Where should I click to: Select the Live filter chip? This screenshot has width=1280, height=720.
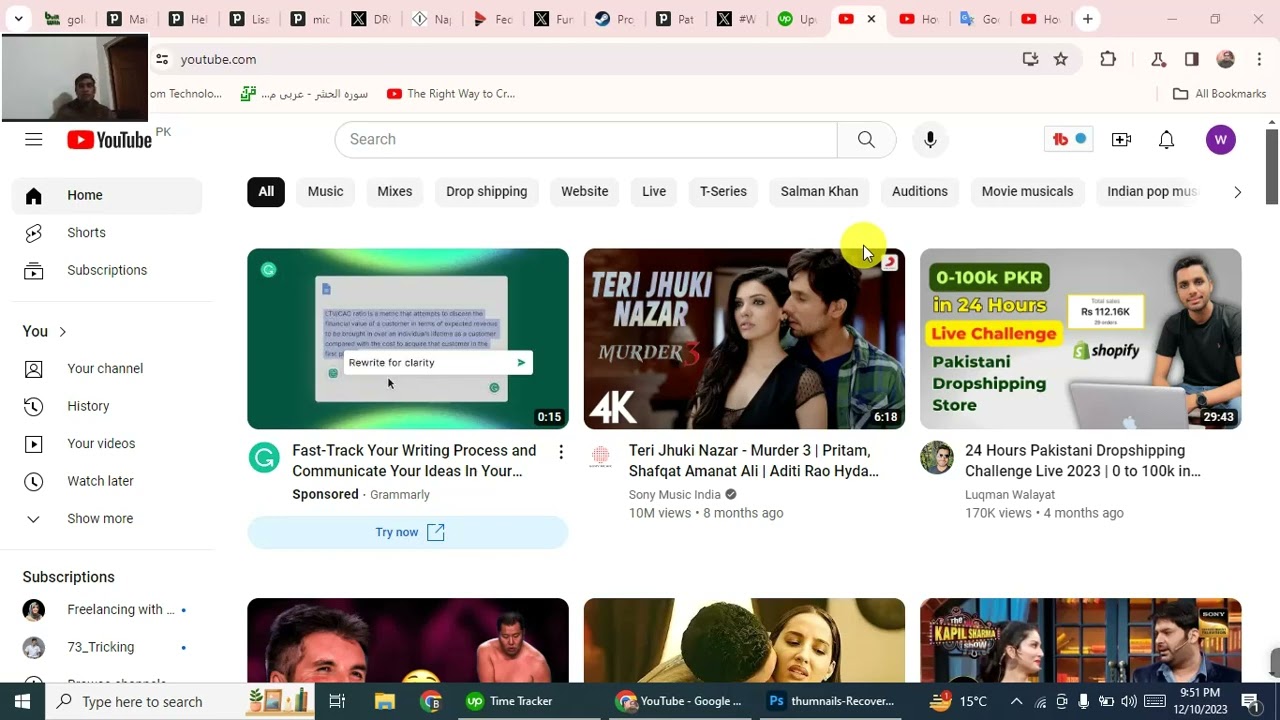point(654,192)
